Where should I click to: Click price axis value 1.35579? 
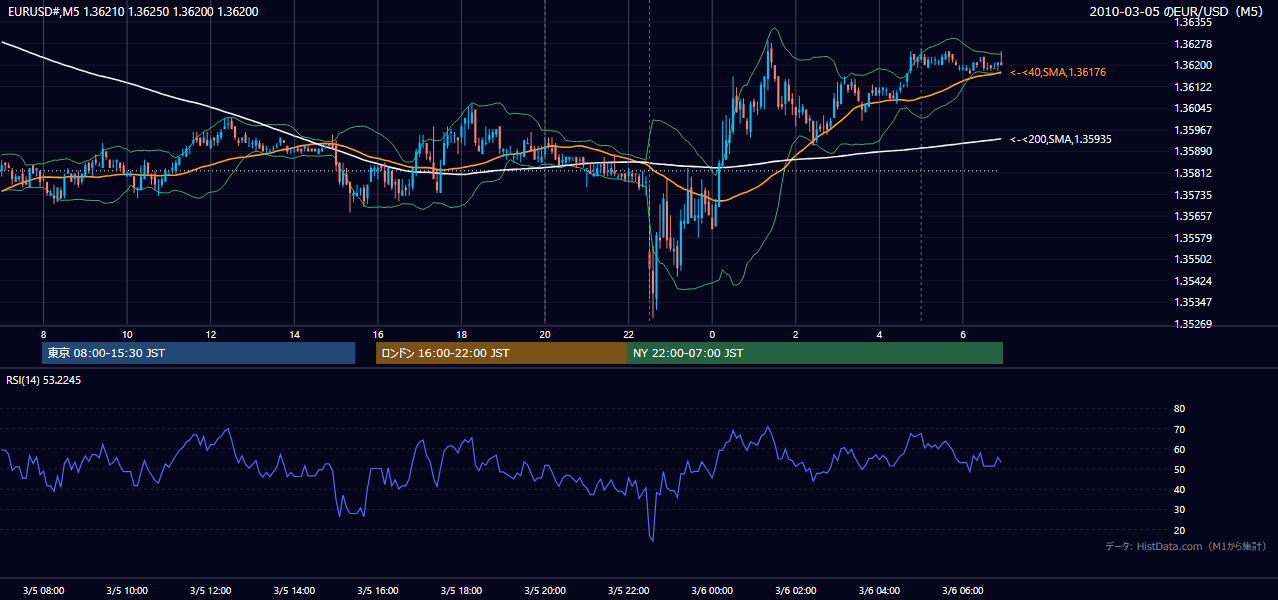tap(1192, 238)
